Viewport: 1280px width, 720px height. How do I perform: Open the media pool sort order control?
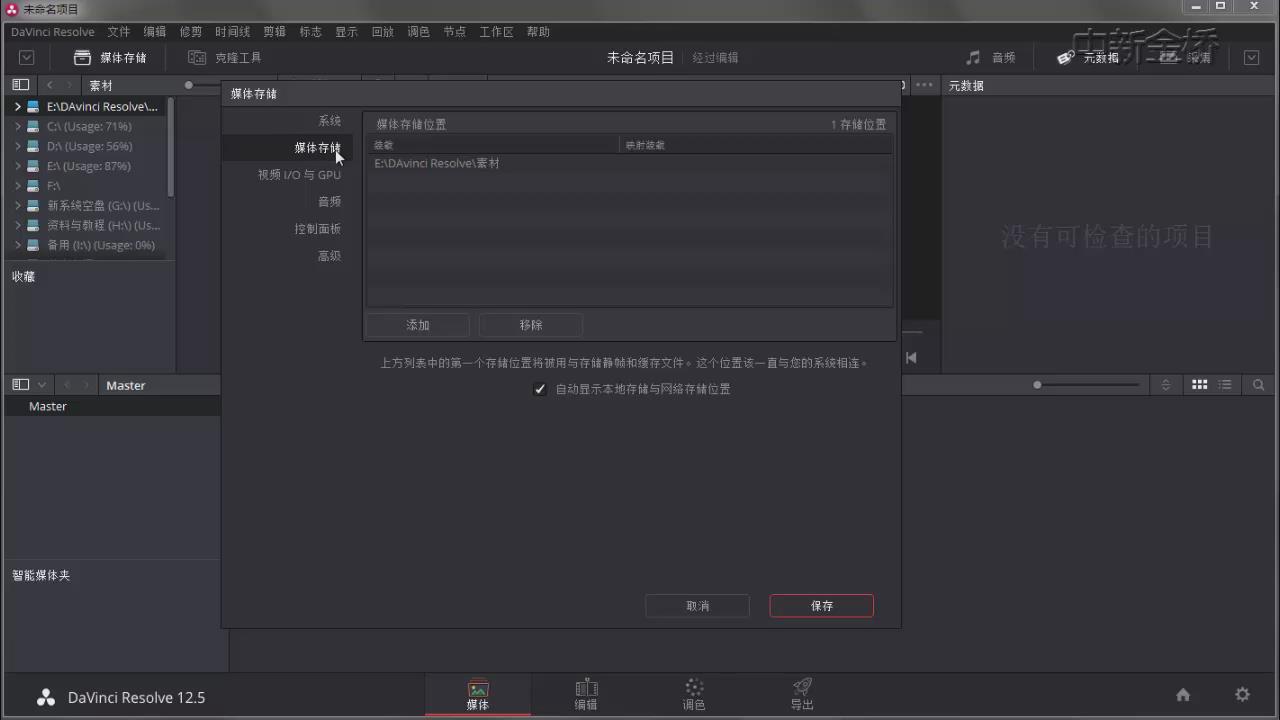point(1165,384)
